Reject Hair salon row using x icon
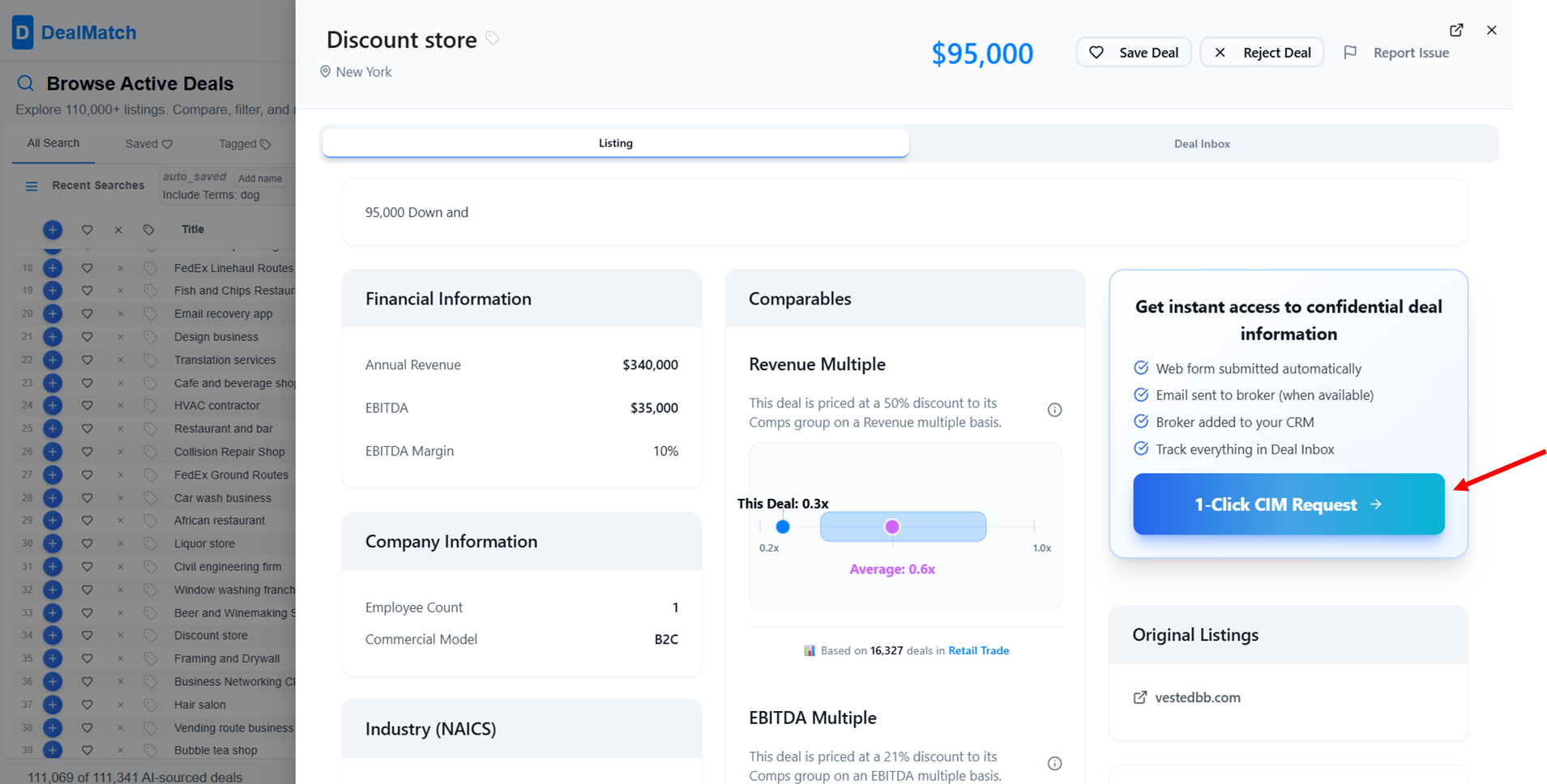Screen dimensions: 1547x784 pyautogui.click(x=120, y=705)
